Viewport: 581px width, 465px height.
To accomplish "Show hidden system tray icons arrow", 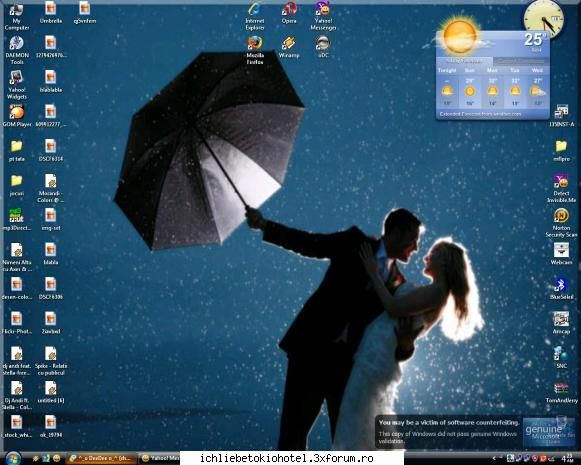I will (x=494, y=459).
